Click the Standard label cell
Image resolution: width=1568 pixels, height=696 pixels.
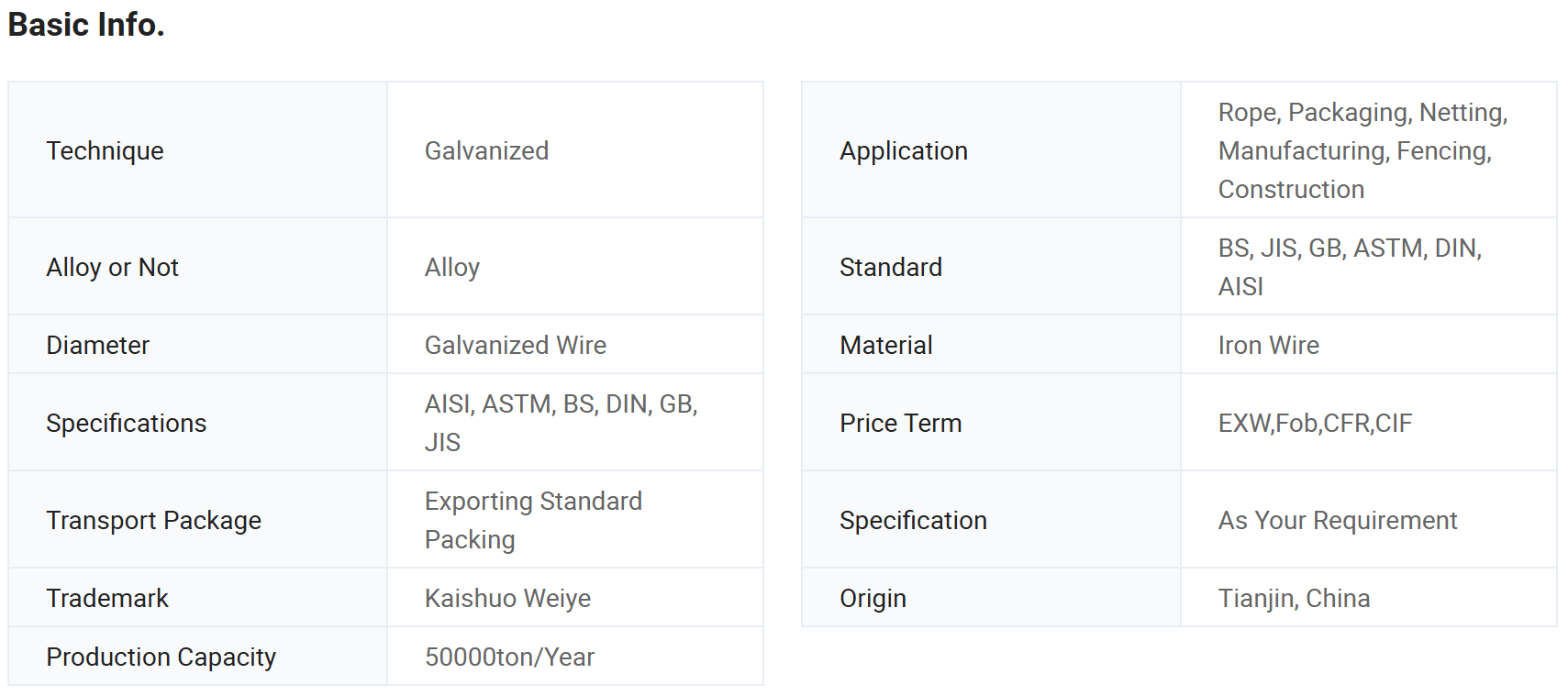click(991, 267)
